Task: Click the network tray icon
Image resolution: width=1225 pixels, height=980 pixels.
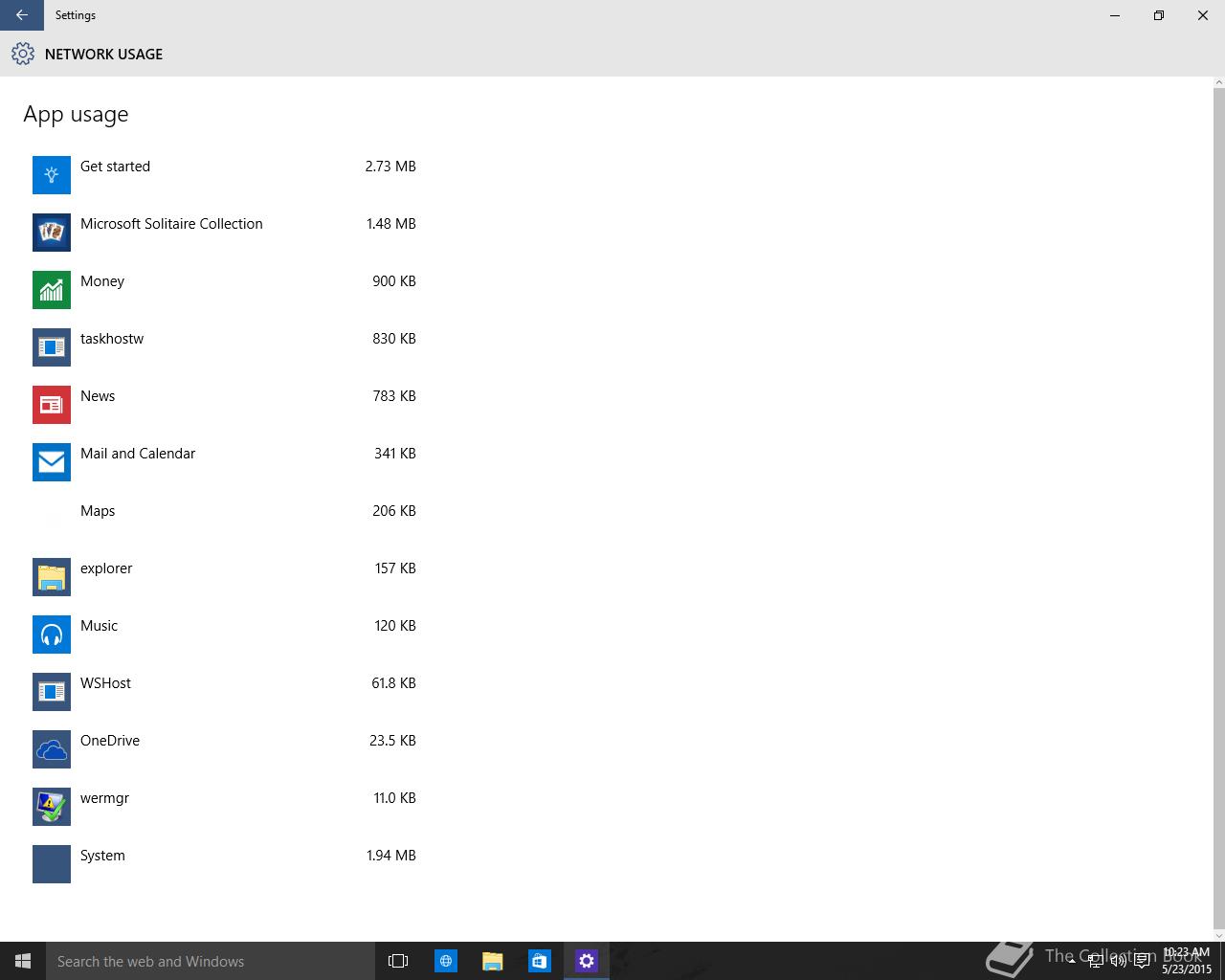Action: point(1096,962)
